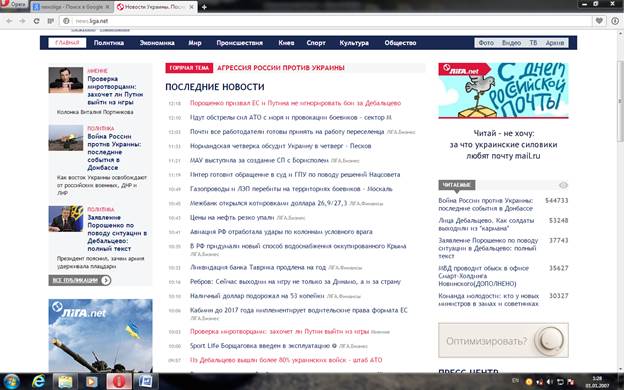Go back with the browser back arrow
The image size is (624, 390).
click(9, 21)
